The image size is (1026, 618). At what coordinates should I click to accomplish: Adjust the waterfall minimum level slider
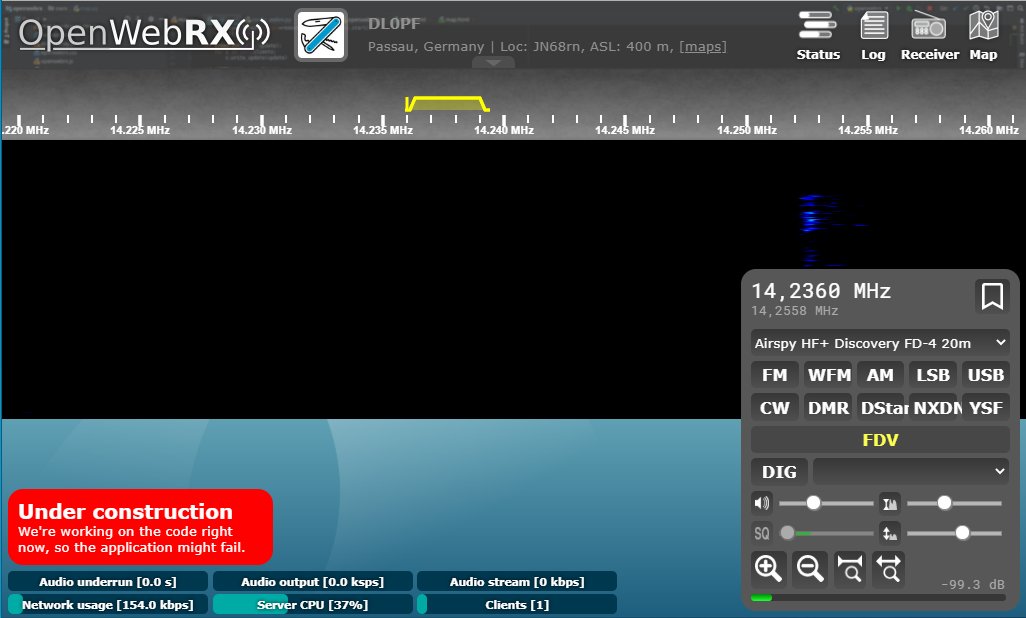pyautogui.click(x=954, y=503)
